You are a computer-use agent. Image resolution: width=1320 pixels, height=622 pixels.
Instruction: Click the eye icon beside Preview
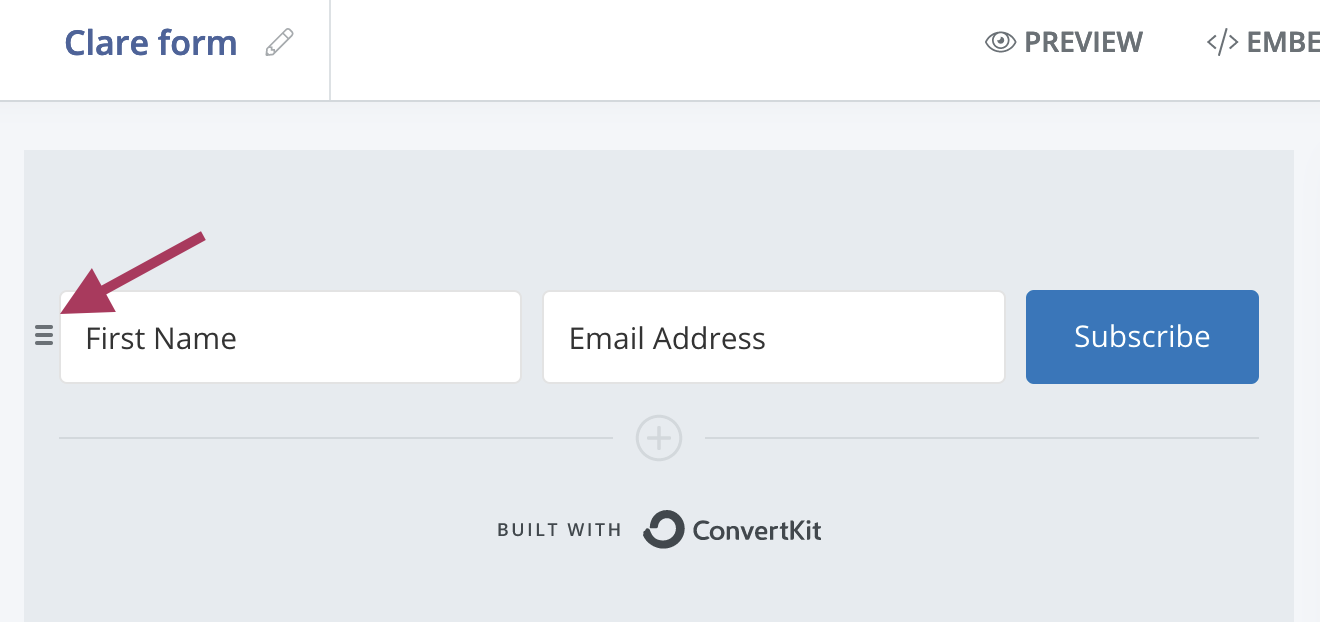tap(1000, 42)
